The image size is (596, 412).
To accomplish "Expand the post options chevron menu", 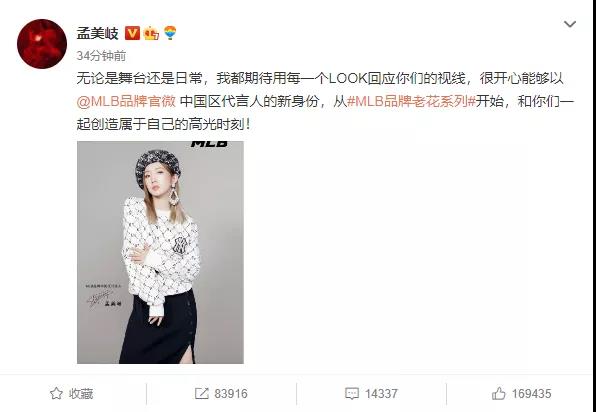I will tap(569, 24).
